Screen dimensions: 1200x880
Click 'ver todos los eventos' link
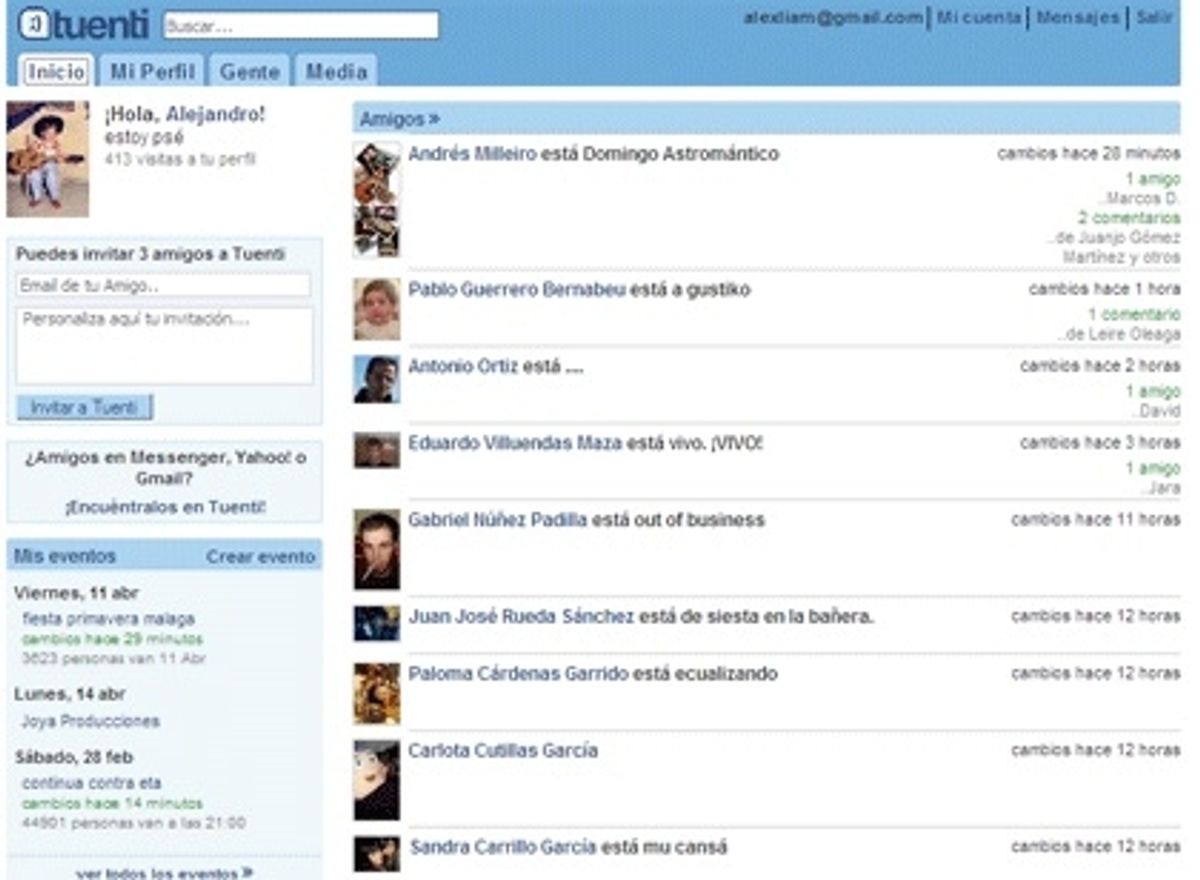click(164, 873)
